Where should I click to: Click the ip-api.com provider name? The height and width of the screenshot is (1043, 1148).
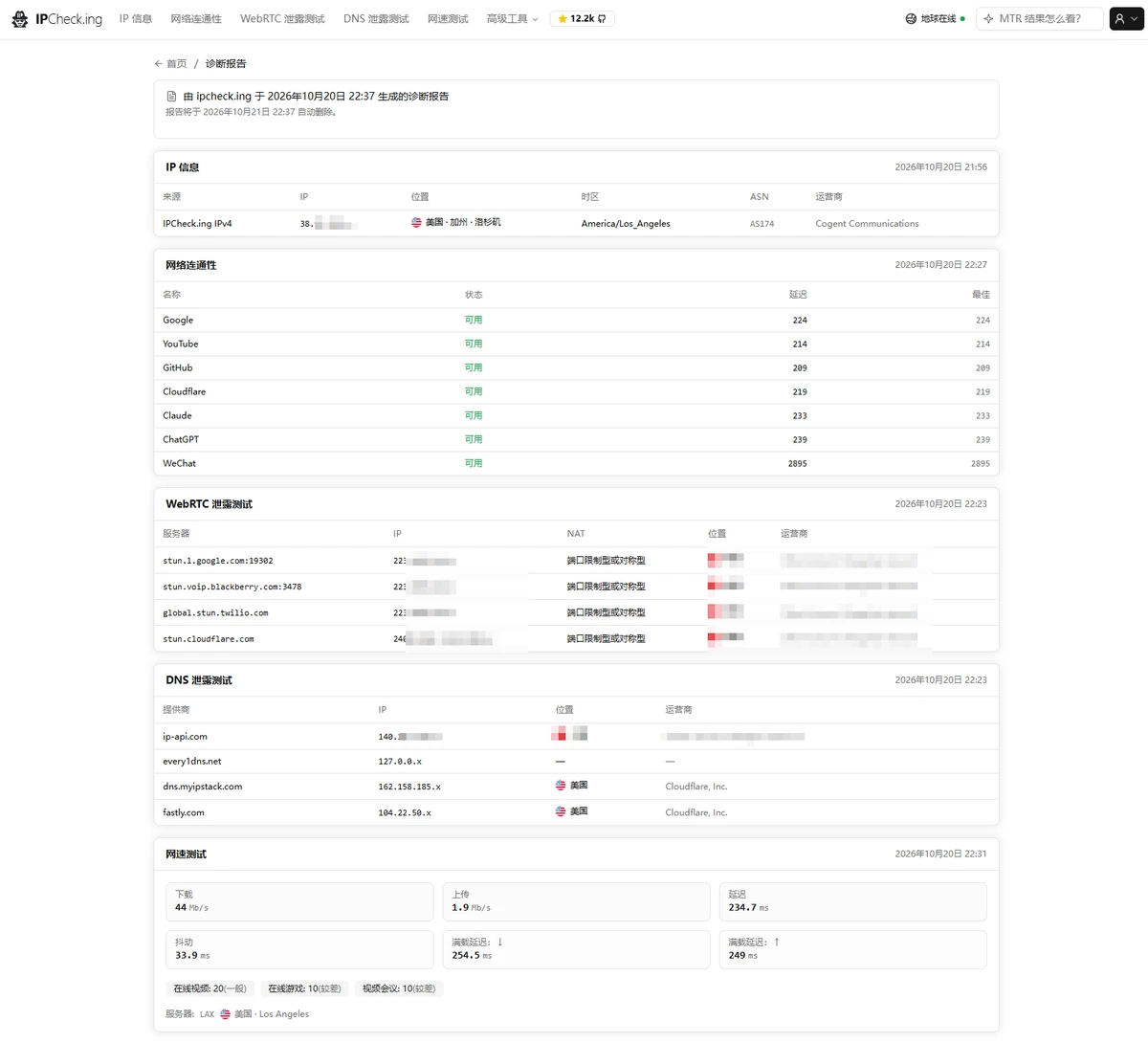coord(185,737)
